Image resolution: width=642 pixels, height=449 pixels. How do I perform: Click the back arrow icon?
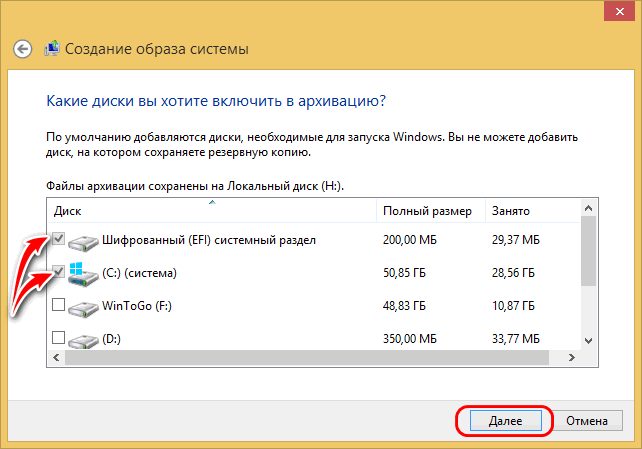23,49
